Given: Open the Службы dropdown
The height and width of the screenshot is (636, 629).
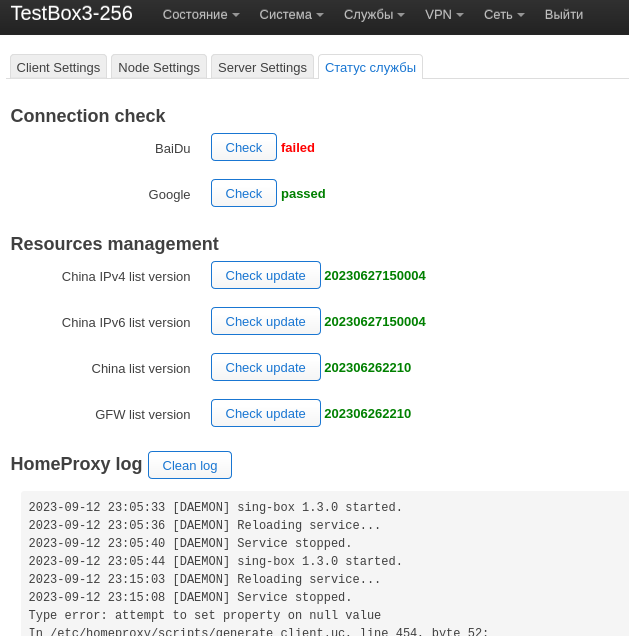Looking at the screenshot, I should click(x=374, y=15).
